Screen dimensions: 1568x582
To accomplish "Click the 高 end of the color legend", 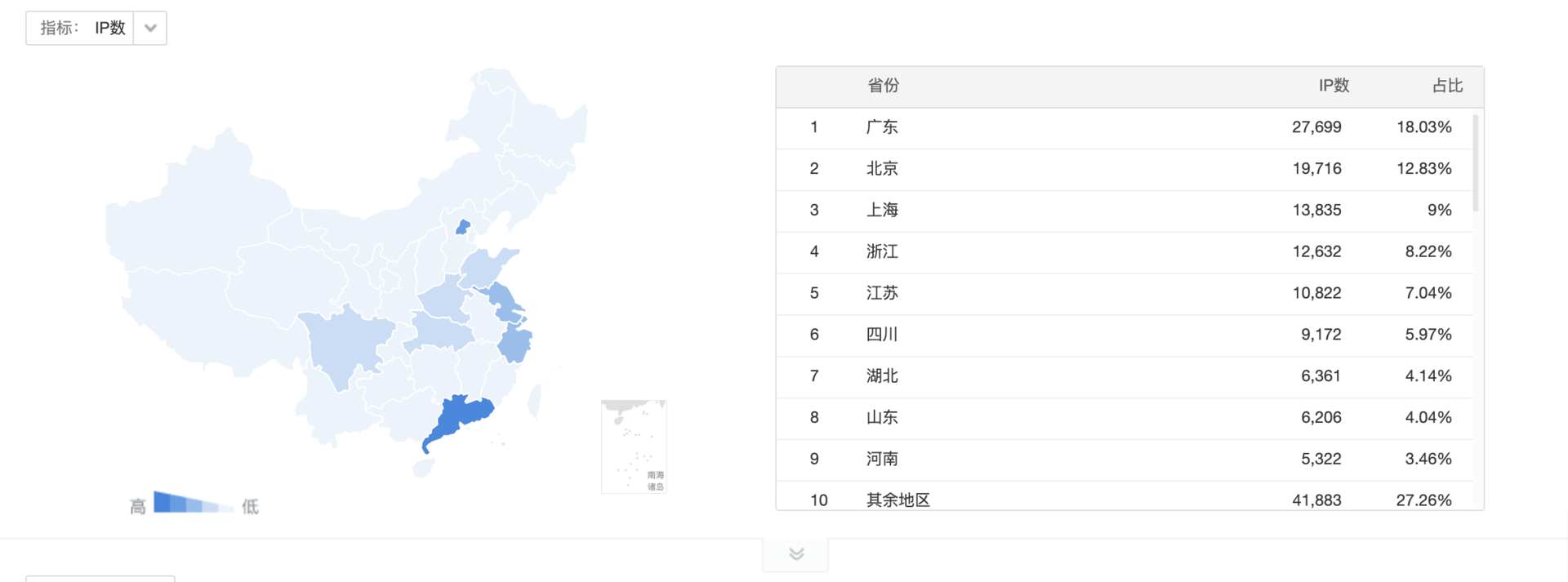I will (137, 504).
